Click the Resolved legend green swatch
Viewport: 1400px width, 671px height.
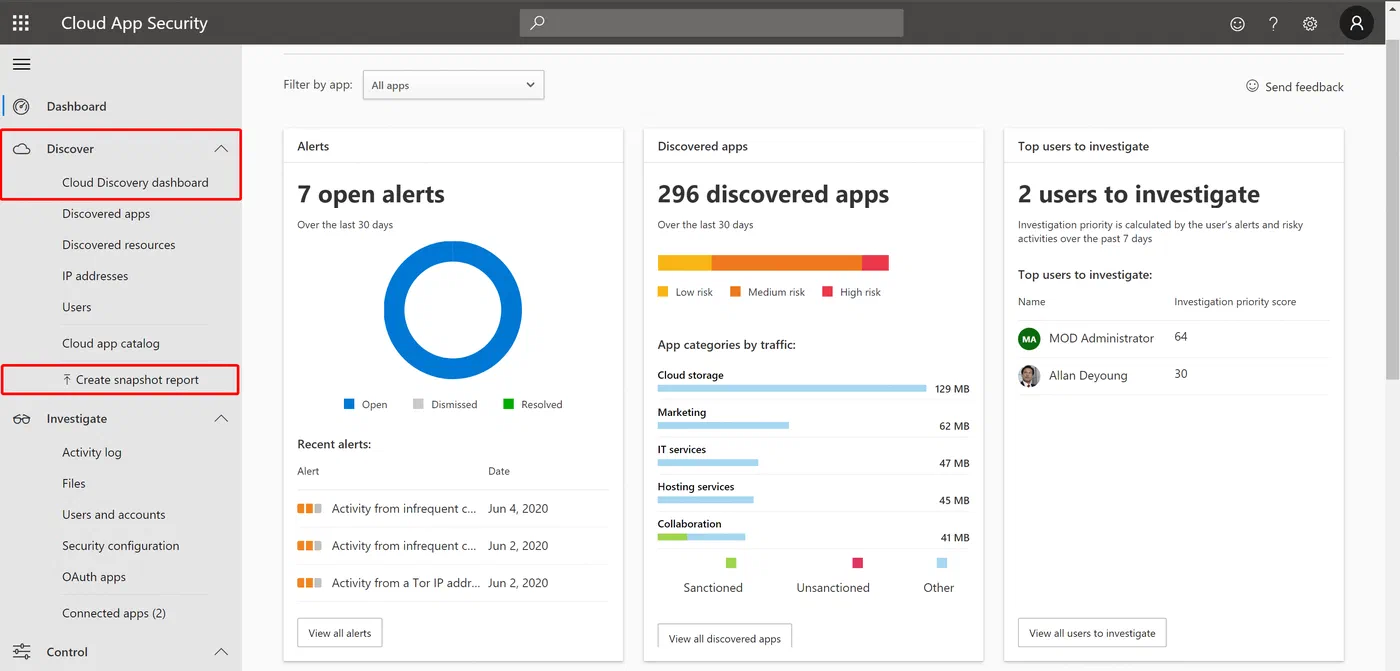pos(508,404)
